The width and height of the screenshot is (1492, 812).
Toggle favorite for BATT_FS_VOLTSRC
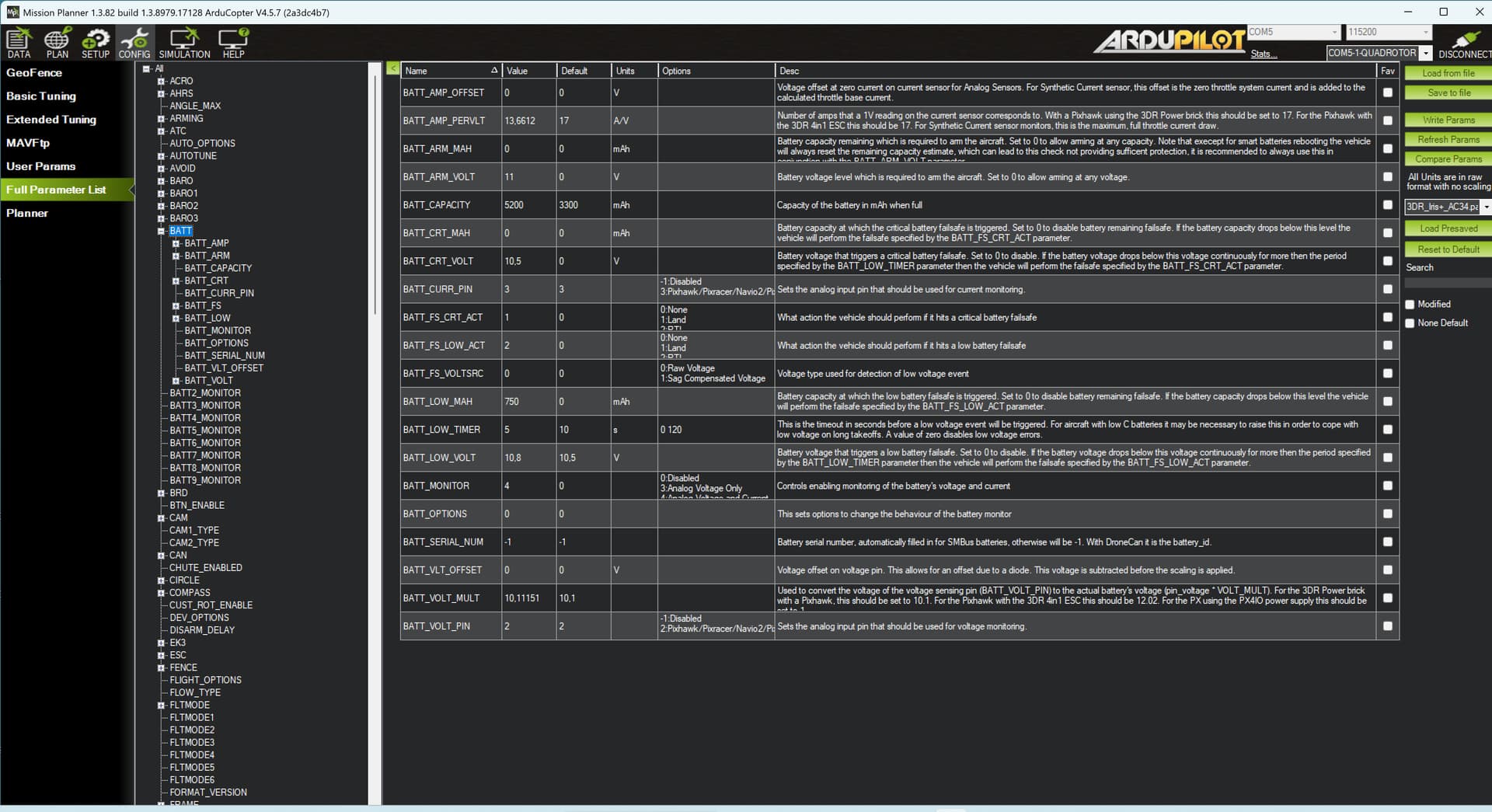[x=1387, y=374]
